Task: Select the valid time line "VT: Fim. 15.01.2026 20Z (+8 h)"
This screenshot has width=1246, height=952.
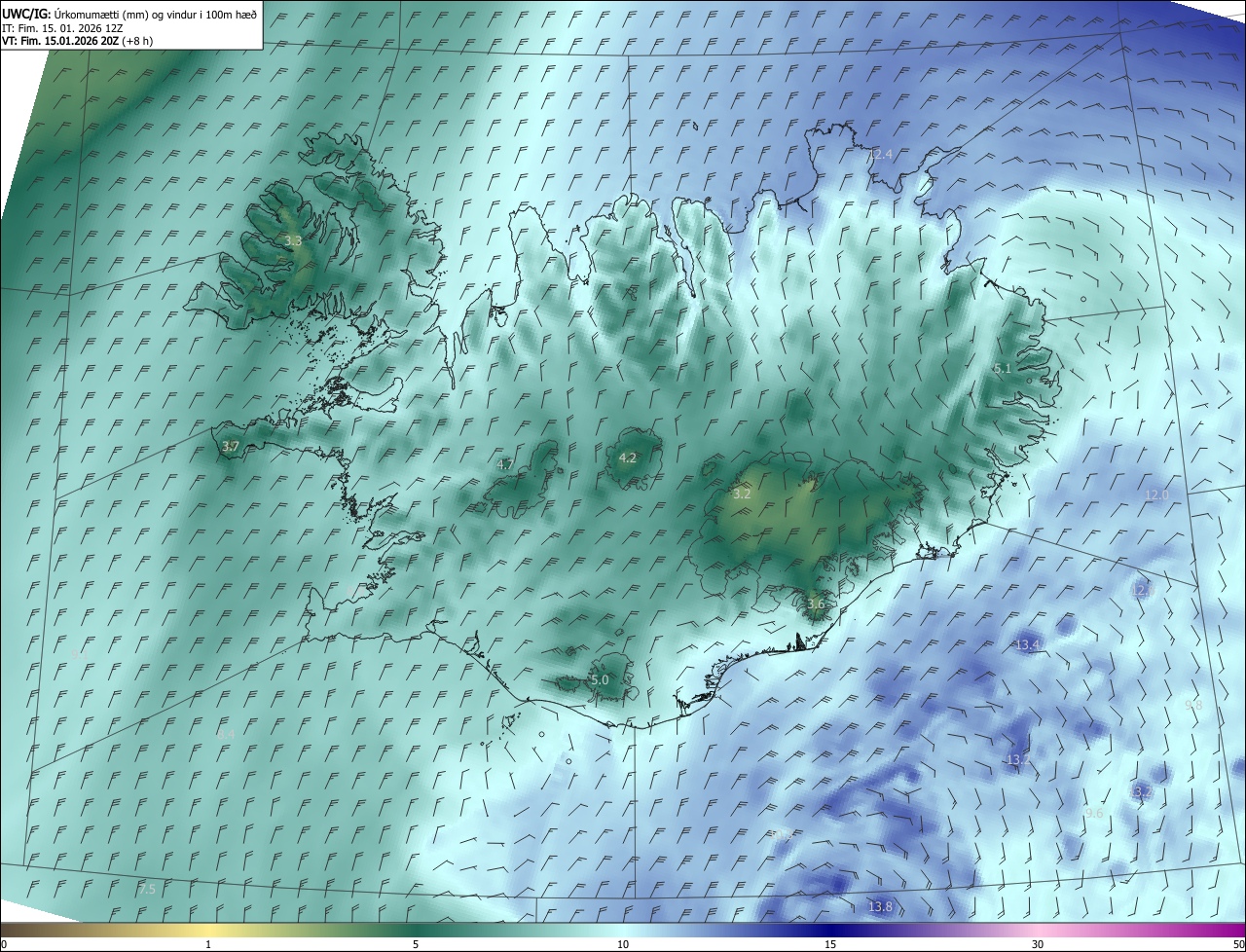Action: coord(78,41)
